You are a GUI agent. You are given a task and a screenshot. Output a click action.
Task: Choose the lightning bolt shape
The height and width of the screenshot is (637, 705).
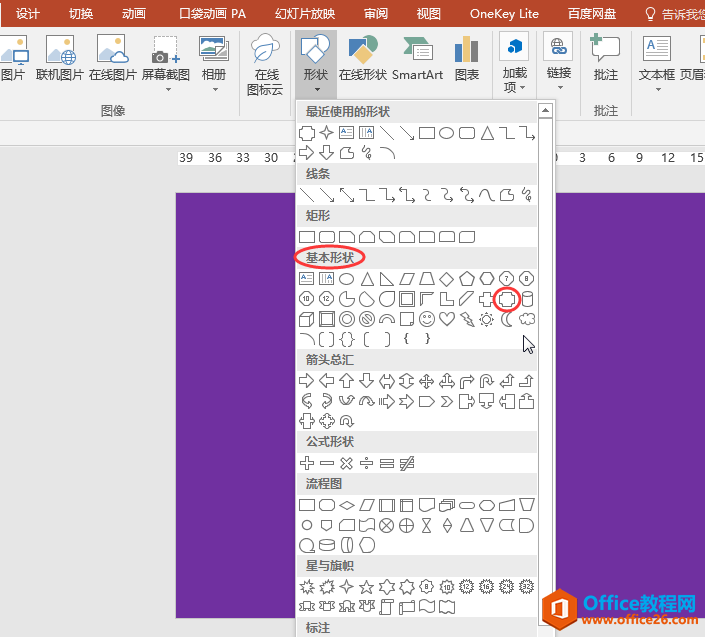[468, 319]
